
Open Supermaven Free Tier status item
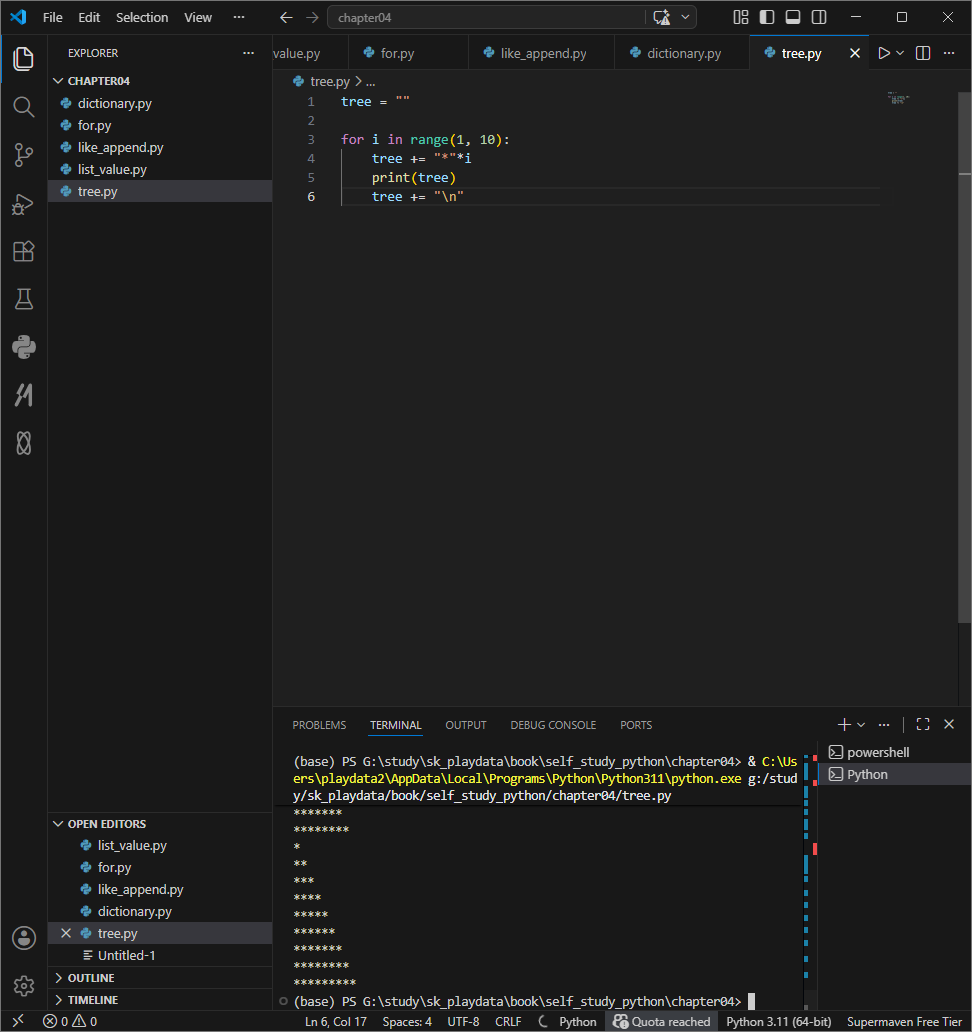pos(904,1021)
